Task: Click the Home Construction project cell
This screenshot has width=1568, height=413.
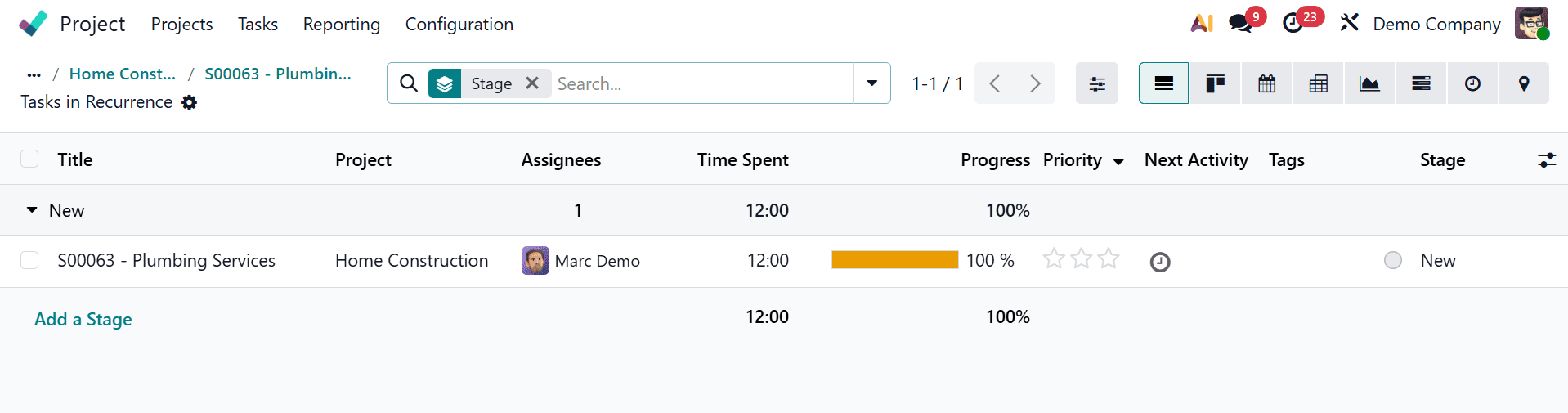Action: [x=411, y=260]
